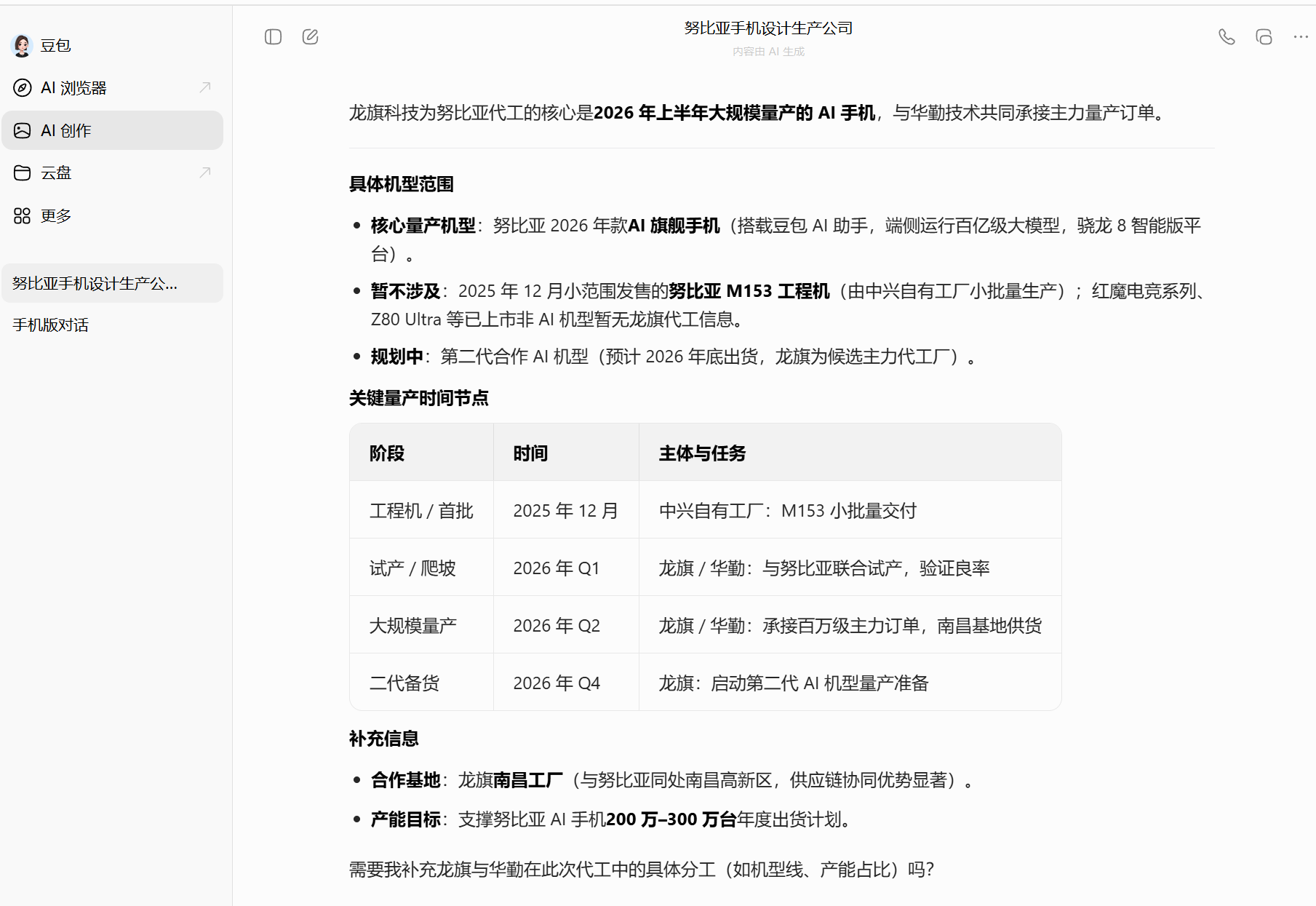Click the overlapping-windows icon beside the phone
This screenshot has height=906, width=1316.
point(1264,37)
